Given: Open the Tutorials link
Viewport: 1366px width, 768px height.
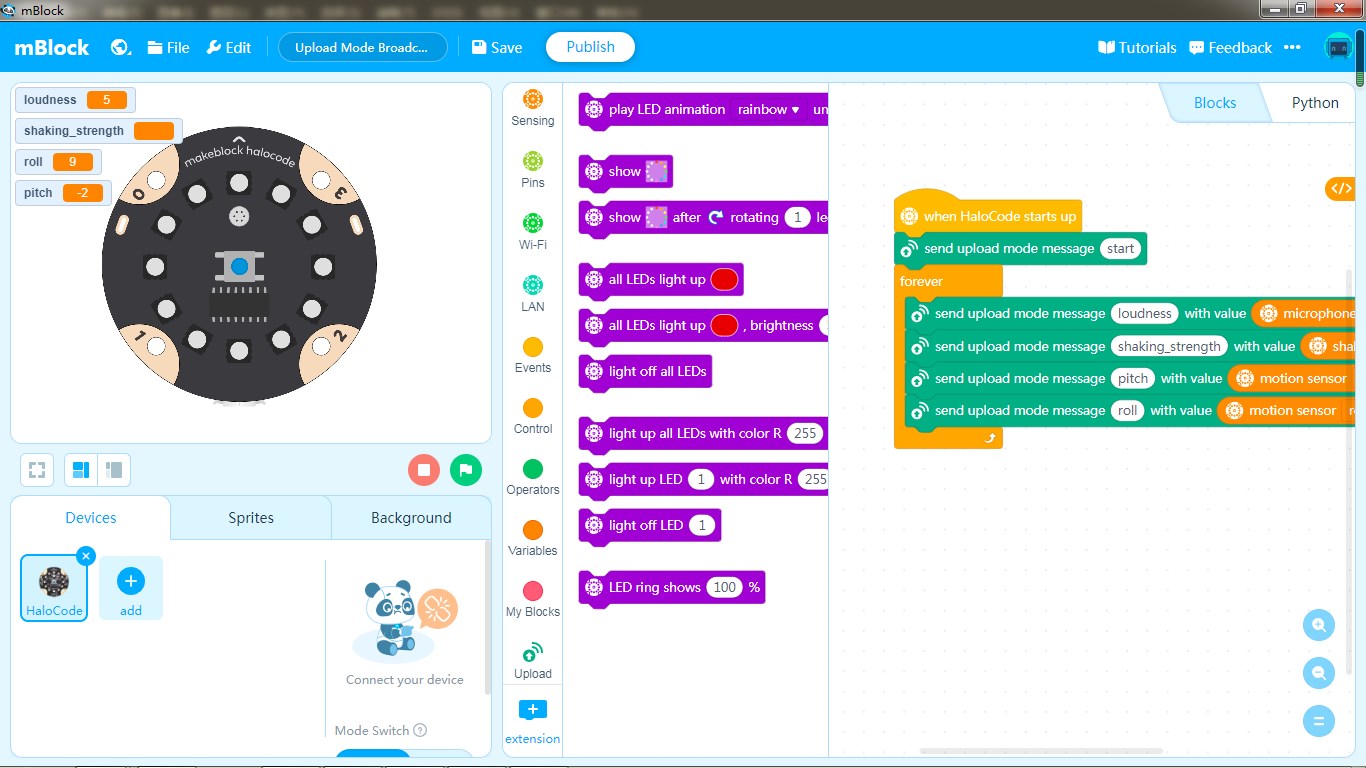Looking at the screenshot, I should point(1136,47).
